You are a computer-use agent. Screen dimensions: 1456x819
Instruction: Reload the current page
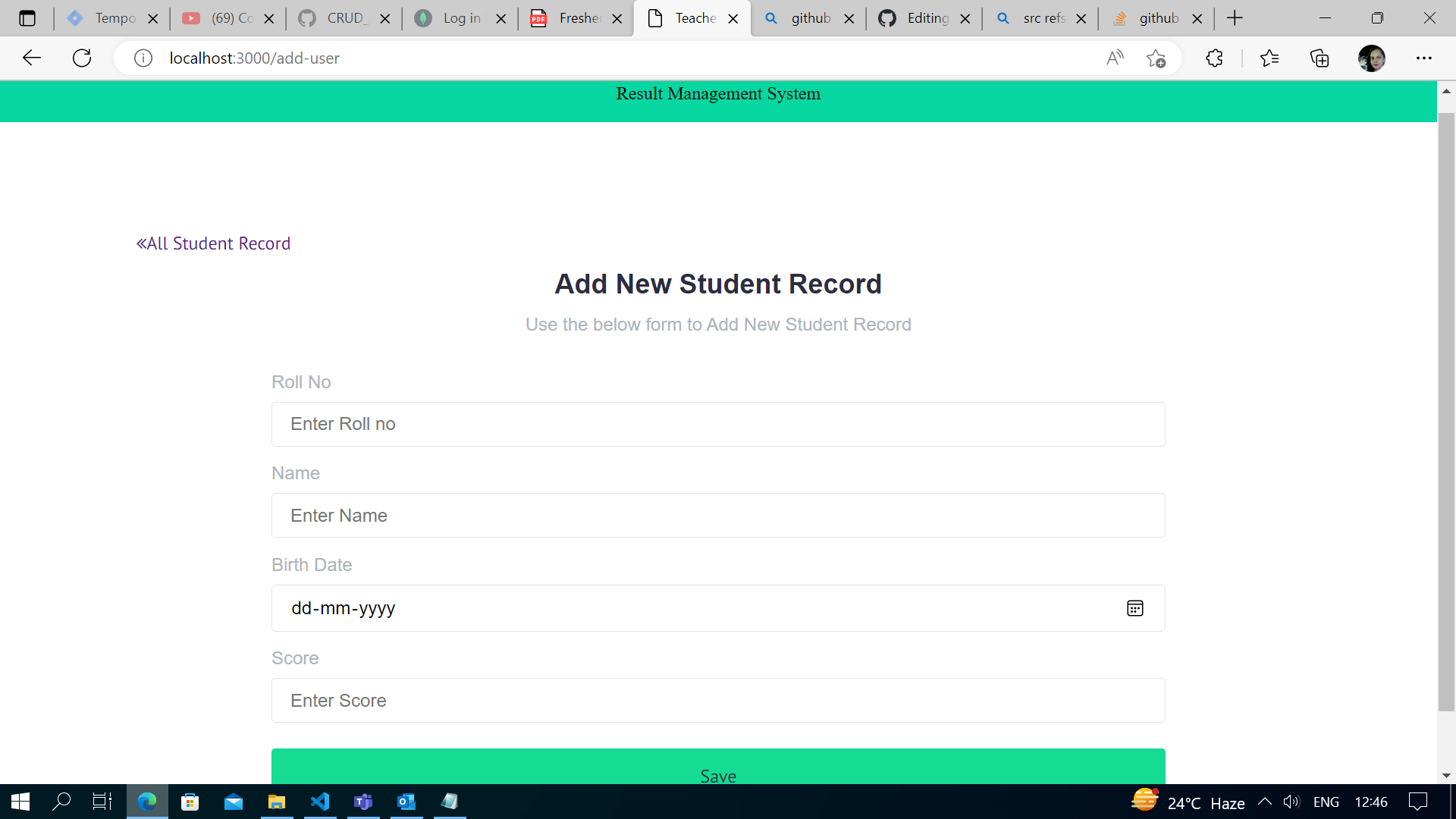tap(81, 58)
